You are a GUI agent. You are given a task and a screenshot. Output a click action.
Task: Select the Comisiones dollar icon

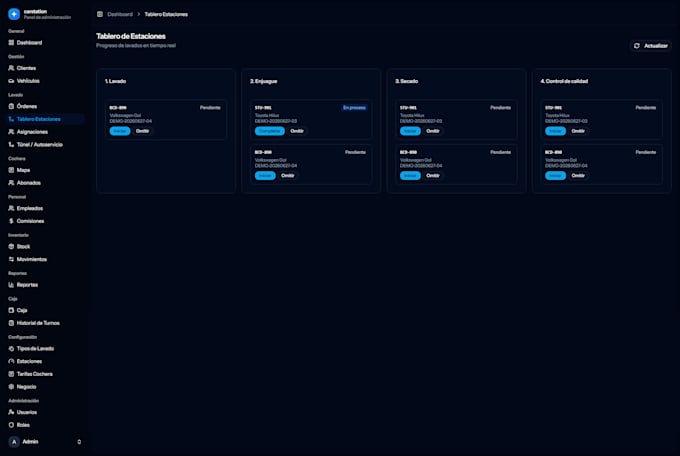11,221
